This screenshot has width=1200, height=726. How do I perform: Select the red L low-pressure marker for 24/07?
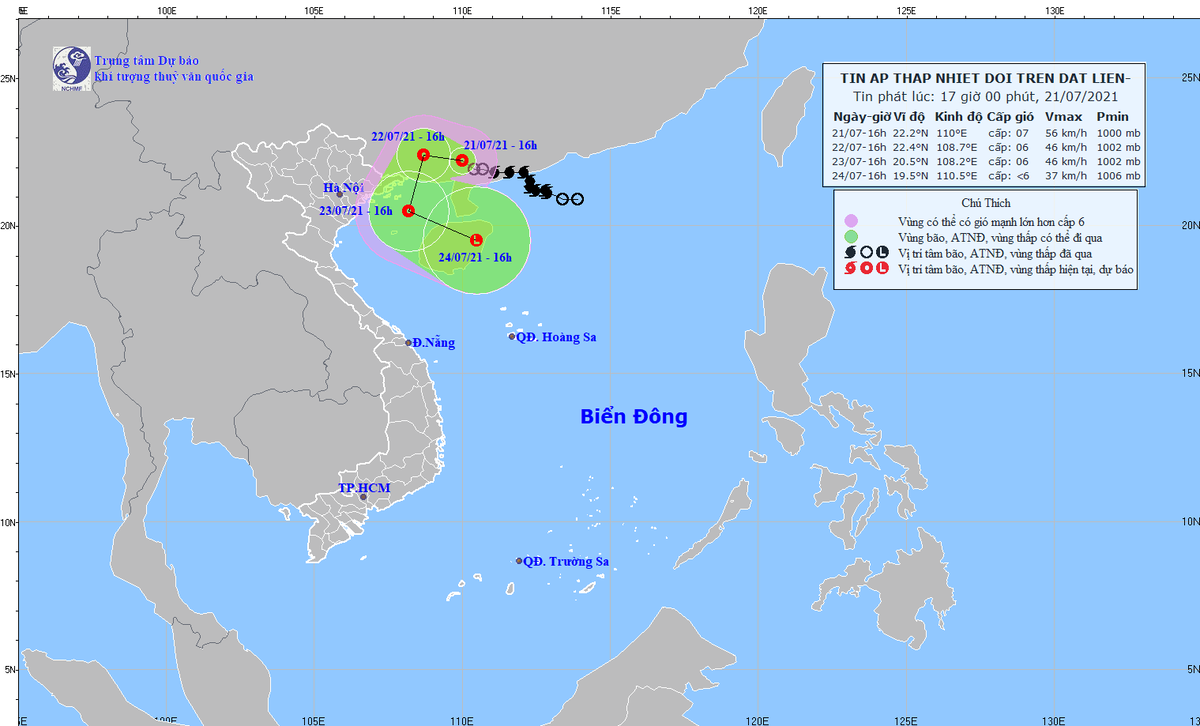pyautogui.click(x=476, y=239)
